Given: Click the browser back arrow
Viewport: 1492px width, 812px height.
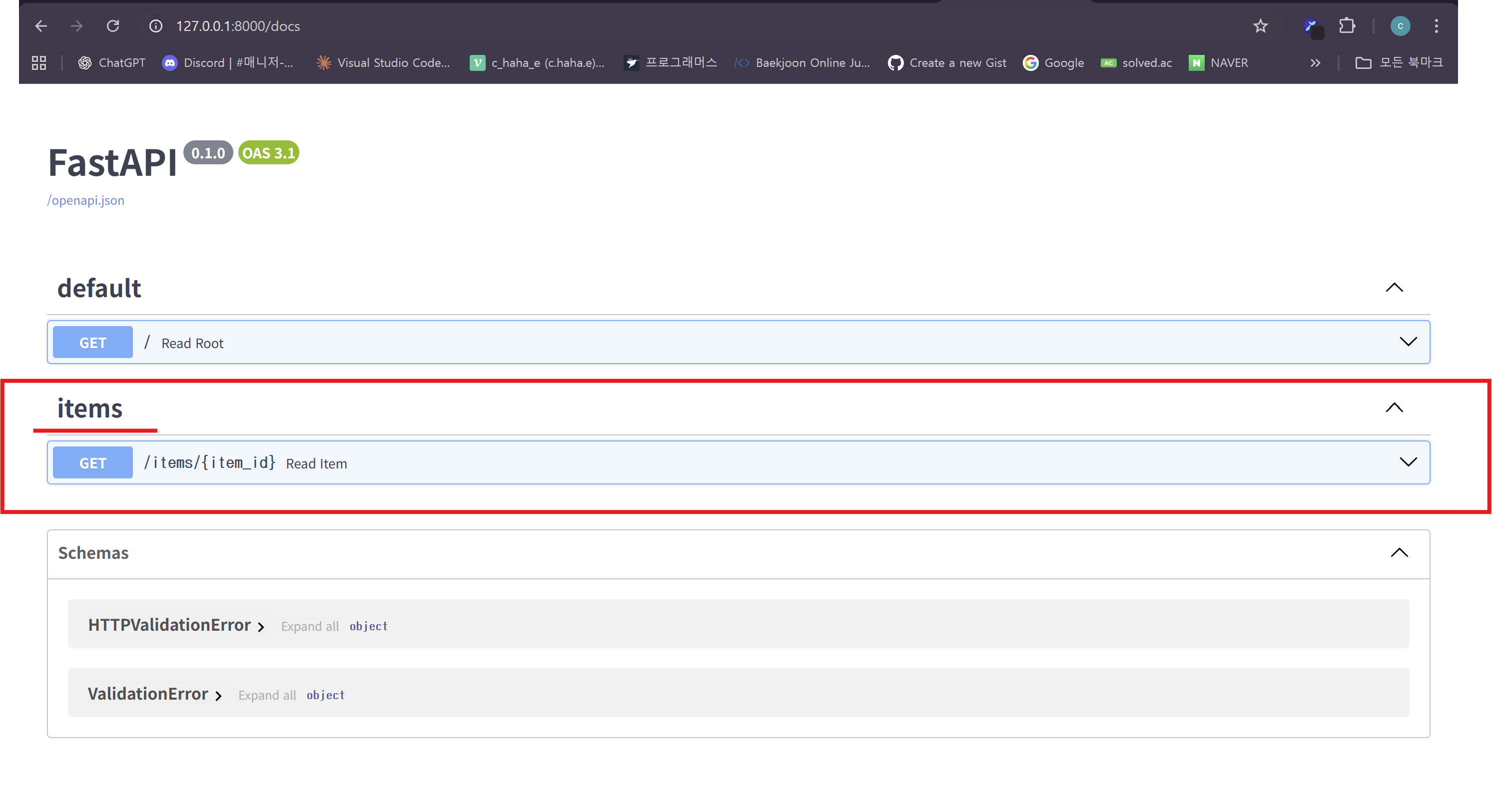Looking at the screenshot, I should coord(40,26).
